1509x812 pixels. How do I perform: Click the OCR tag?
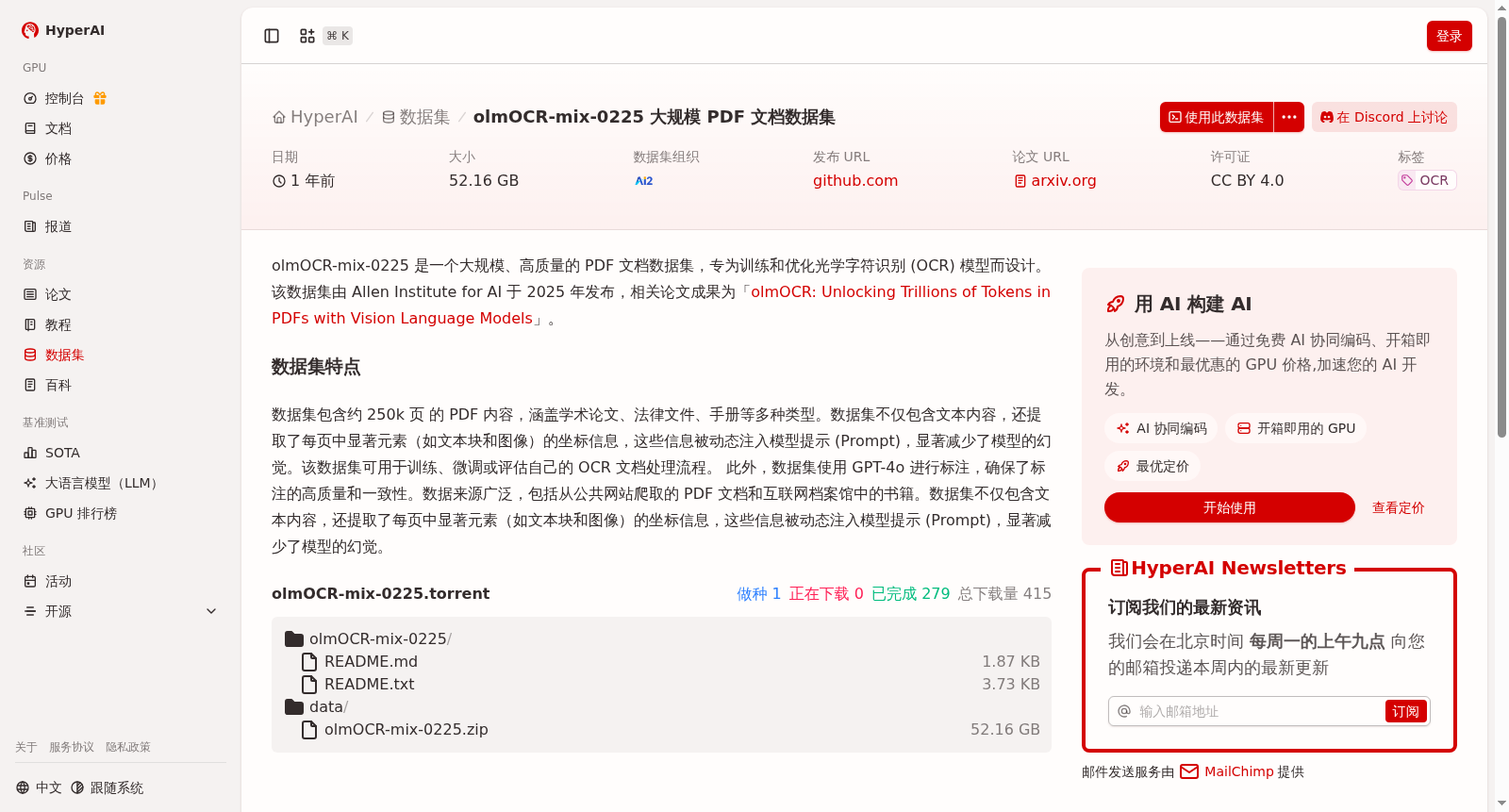1427,180
